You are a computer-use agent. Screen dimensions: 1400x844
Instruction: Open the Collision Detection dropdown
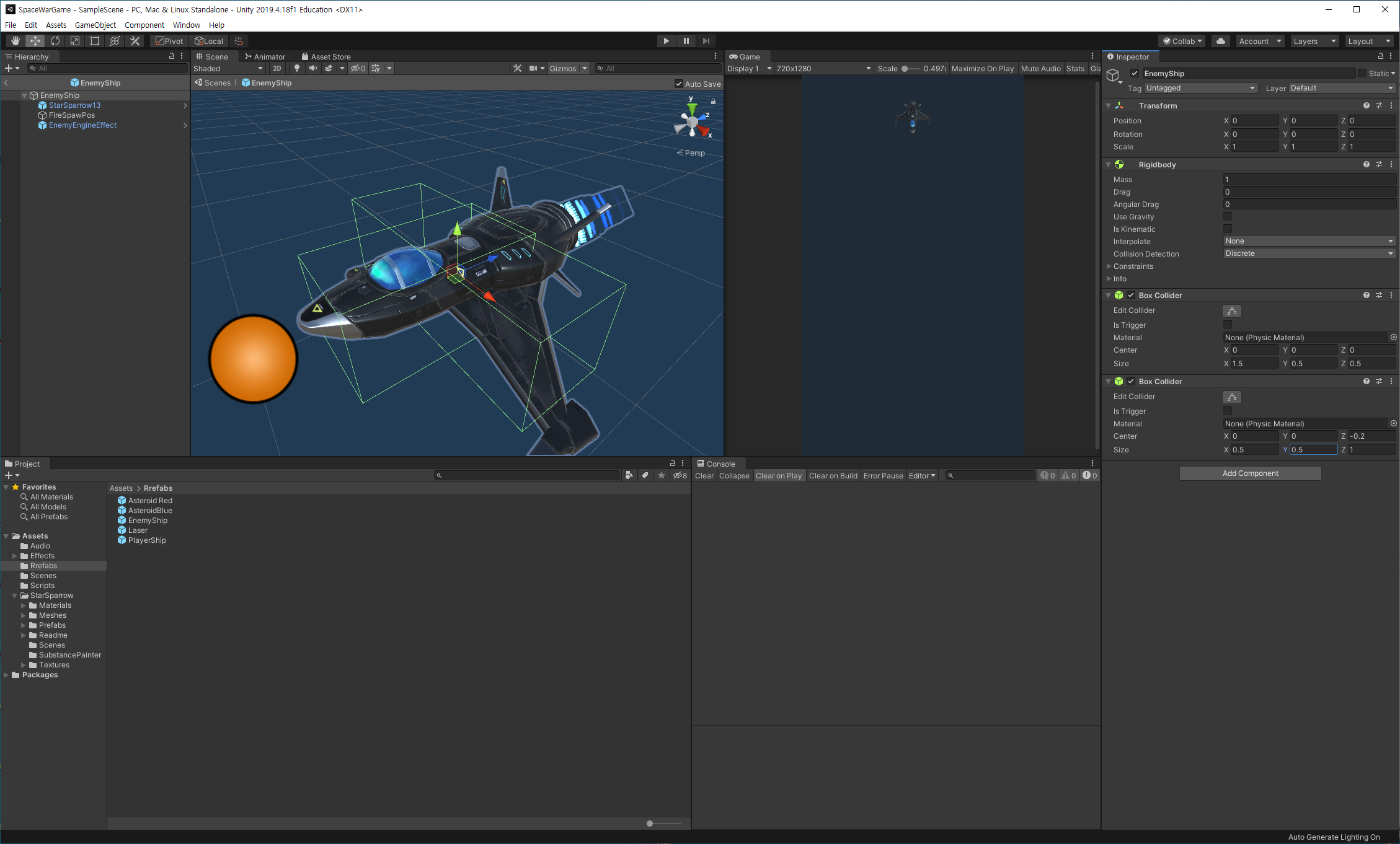[x=1309, y=253]
